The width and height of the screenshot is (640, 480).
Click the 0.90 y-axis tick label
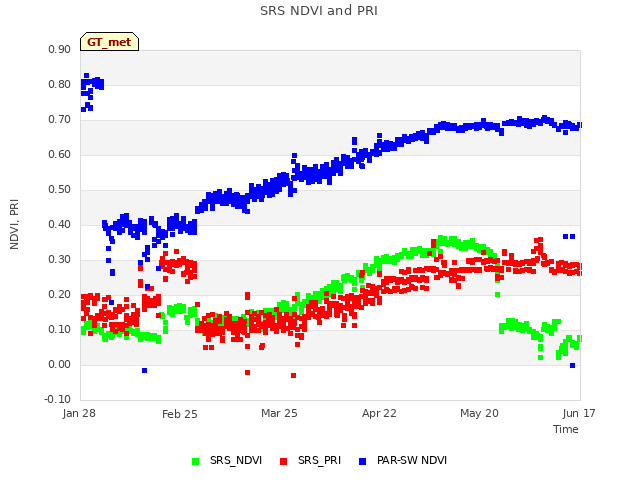(x=59, y=49)
